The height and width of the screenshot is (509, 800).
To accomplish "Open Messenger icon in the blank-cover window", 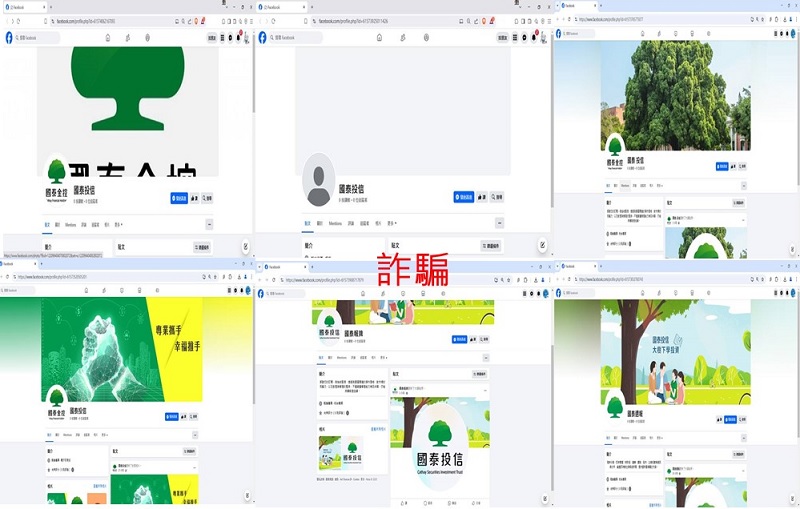I will pos(524,38).
